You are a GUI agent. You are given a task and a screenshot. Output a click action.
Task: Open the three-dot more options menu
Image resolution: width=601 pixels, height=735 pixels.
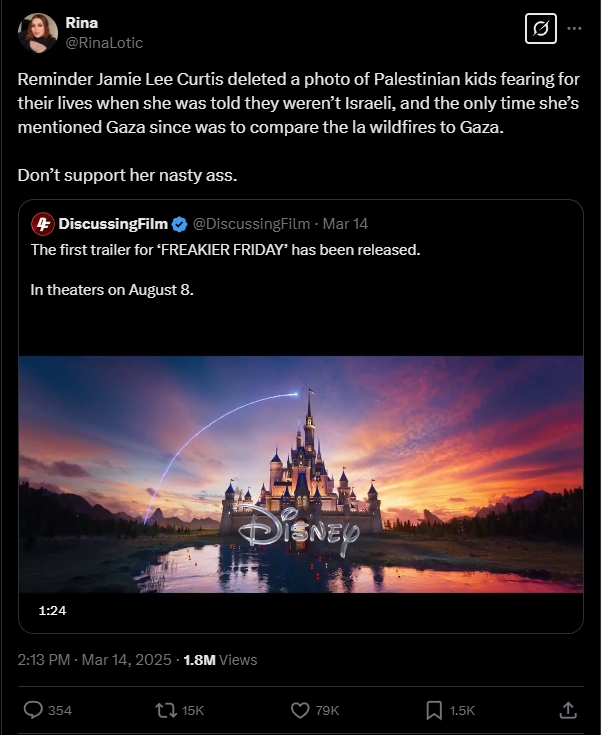574,29
